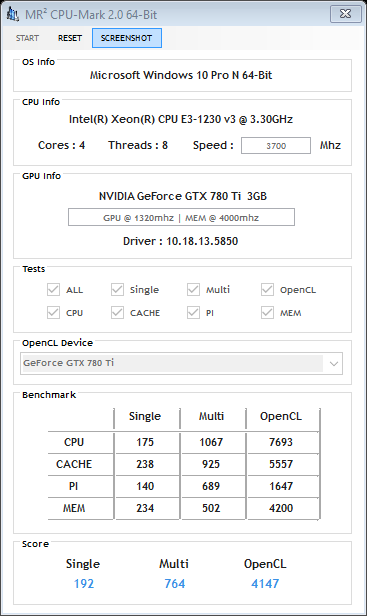Select the CACHE OpenCL score 5557

281,464
